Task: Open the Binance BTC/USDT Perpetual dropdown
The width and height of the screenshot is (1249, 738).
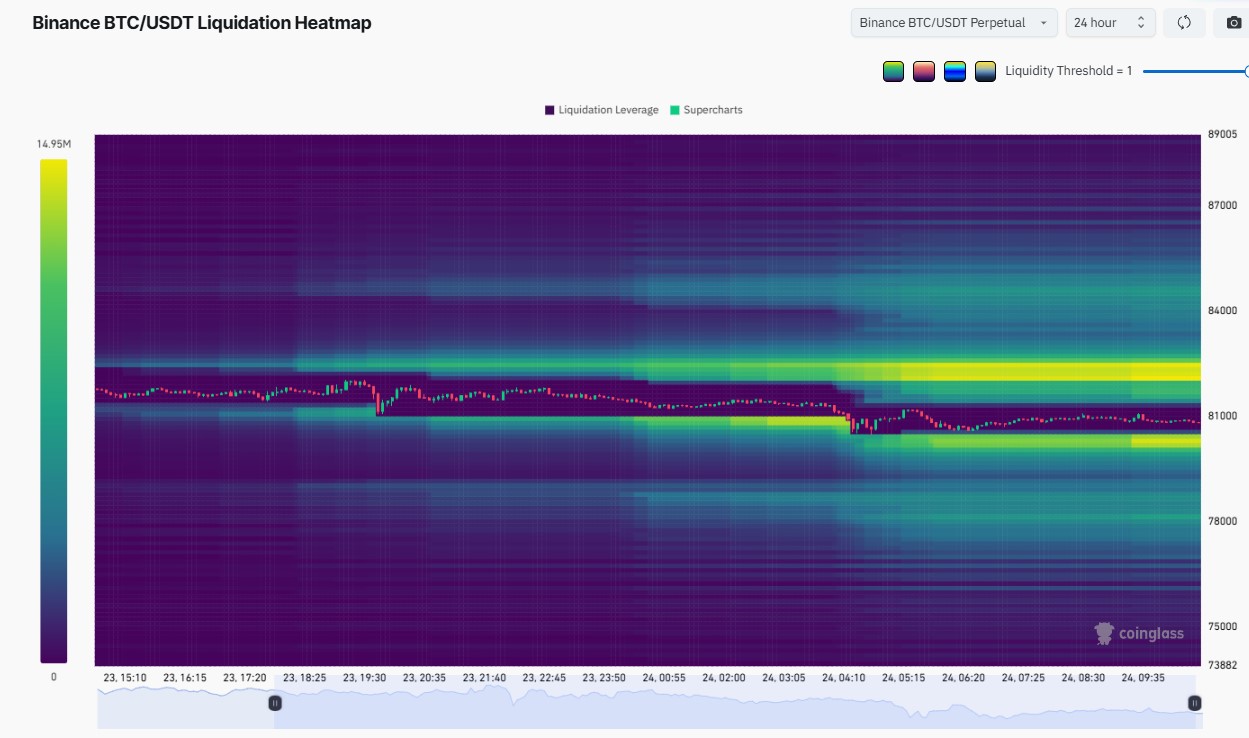Action: click(954, 22)
